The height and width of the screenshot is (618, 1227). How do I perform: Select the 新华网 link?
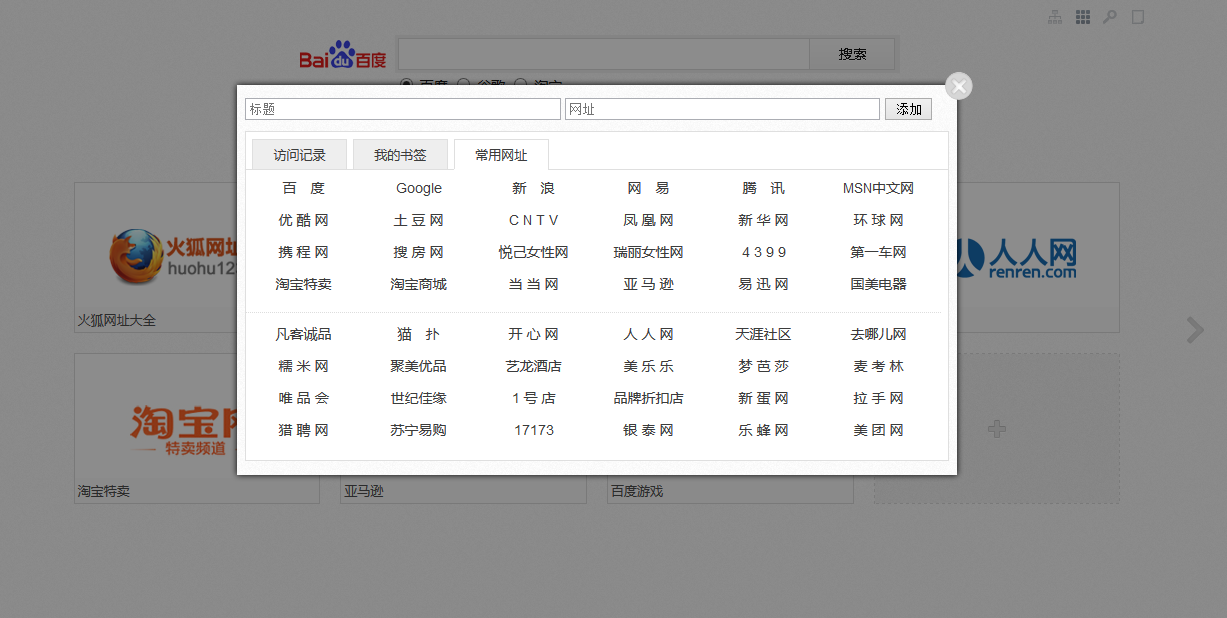tap(764, 220)
